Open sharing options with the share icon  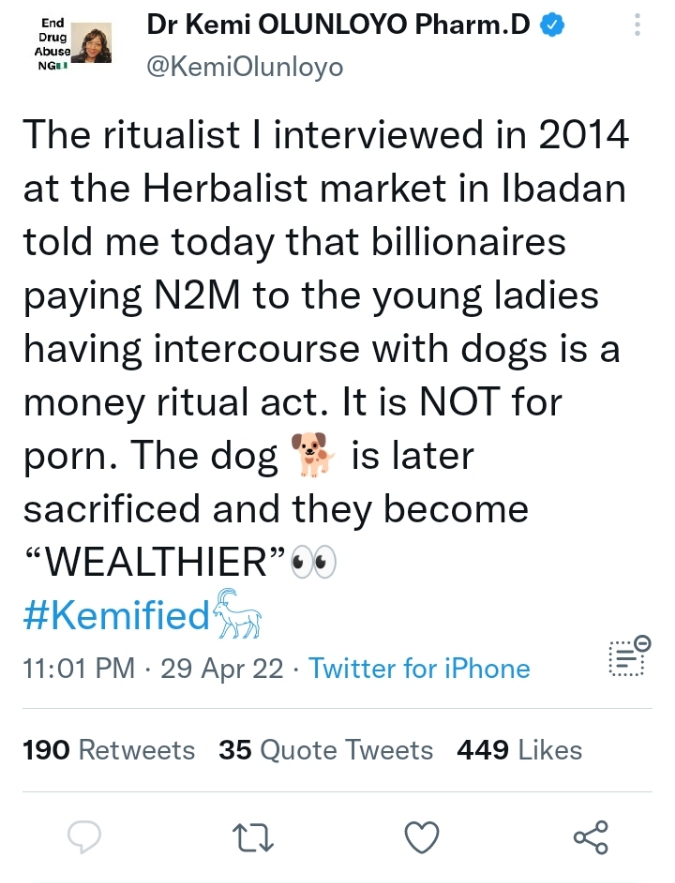(592, 837)
